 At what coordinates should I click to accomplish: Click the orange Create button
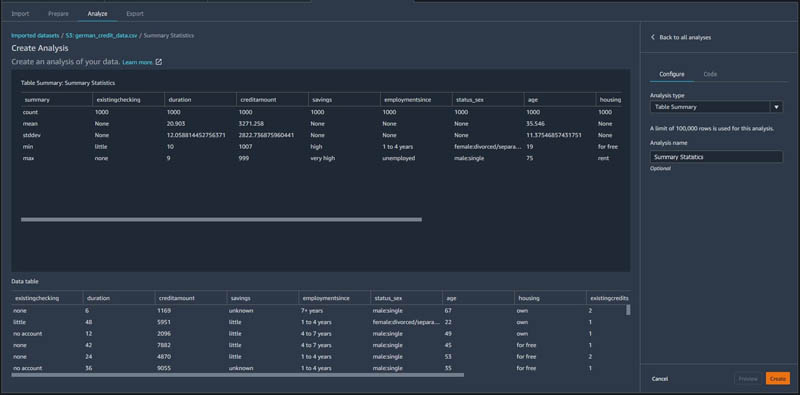(778, 379)
